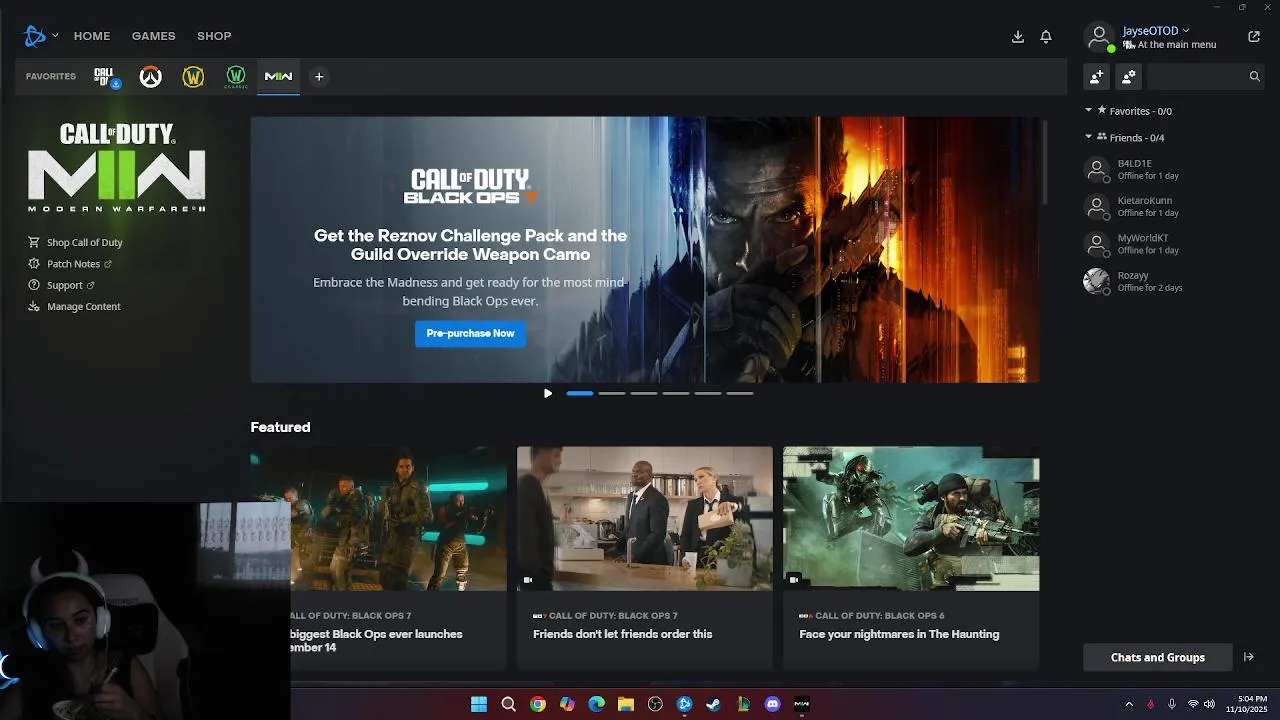Click the Pre-purchase Now button
Image resolution: width=1280 pixels, height=720 pixels.
pyautogui.click(x=470, y=333)
